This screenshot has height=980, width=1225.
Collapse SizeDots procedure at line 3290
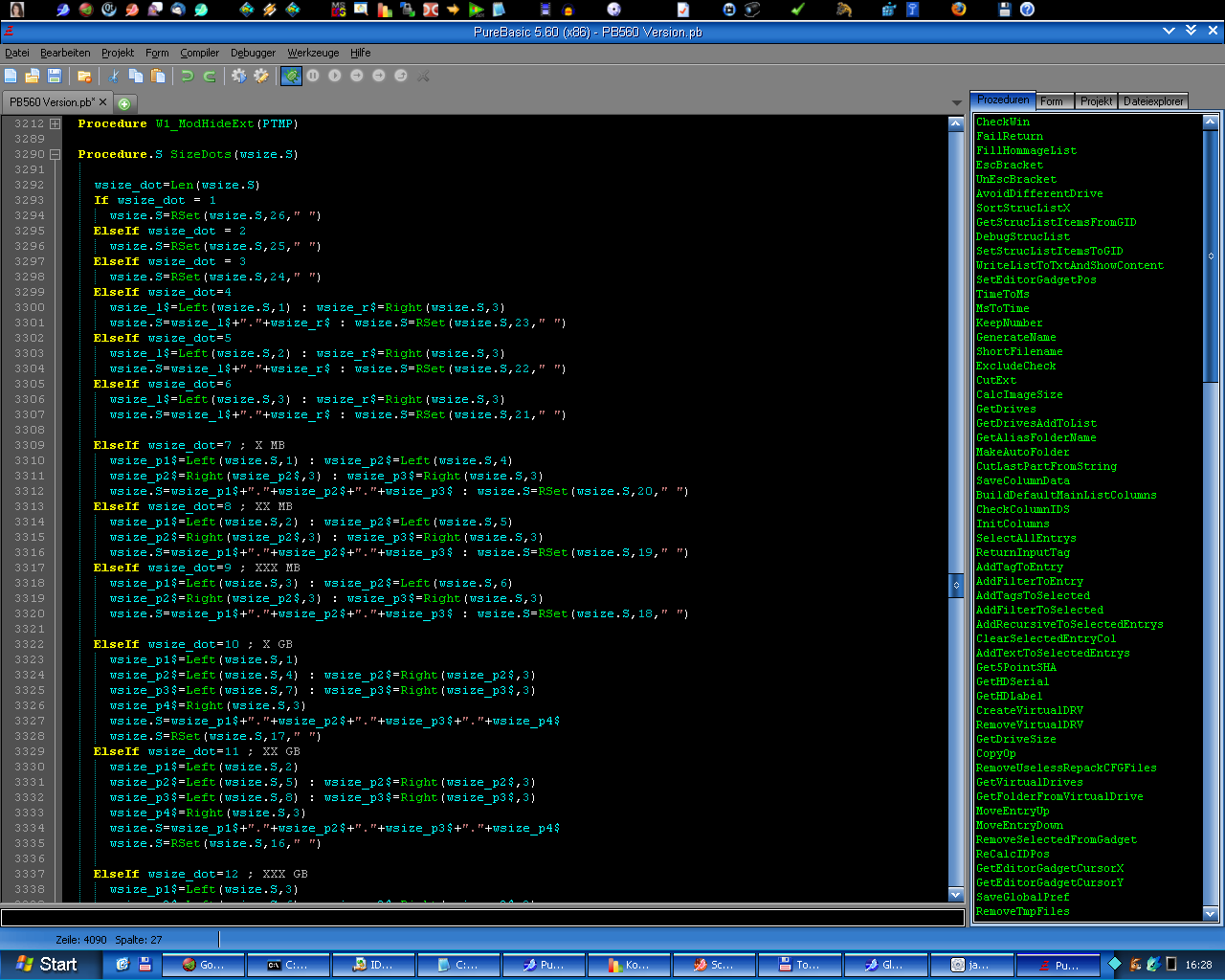pyautogui.click(x=56, y=154)
